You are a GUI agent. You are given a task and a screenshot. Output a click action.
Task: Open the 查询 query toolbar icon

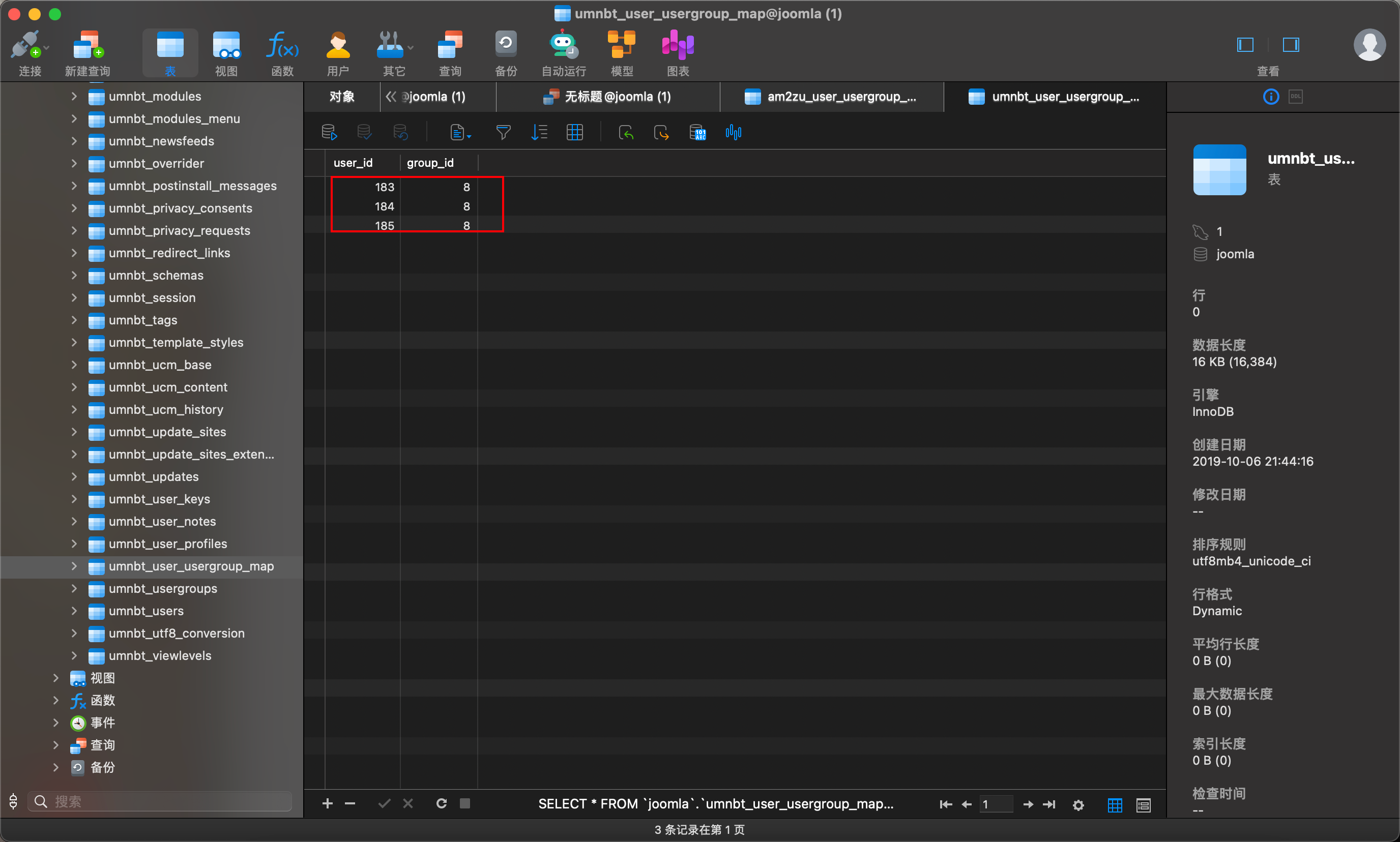tap(450, 53)
